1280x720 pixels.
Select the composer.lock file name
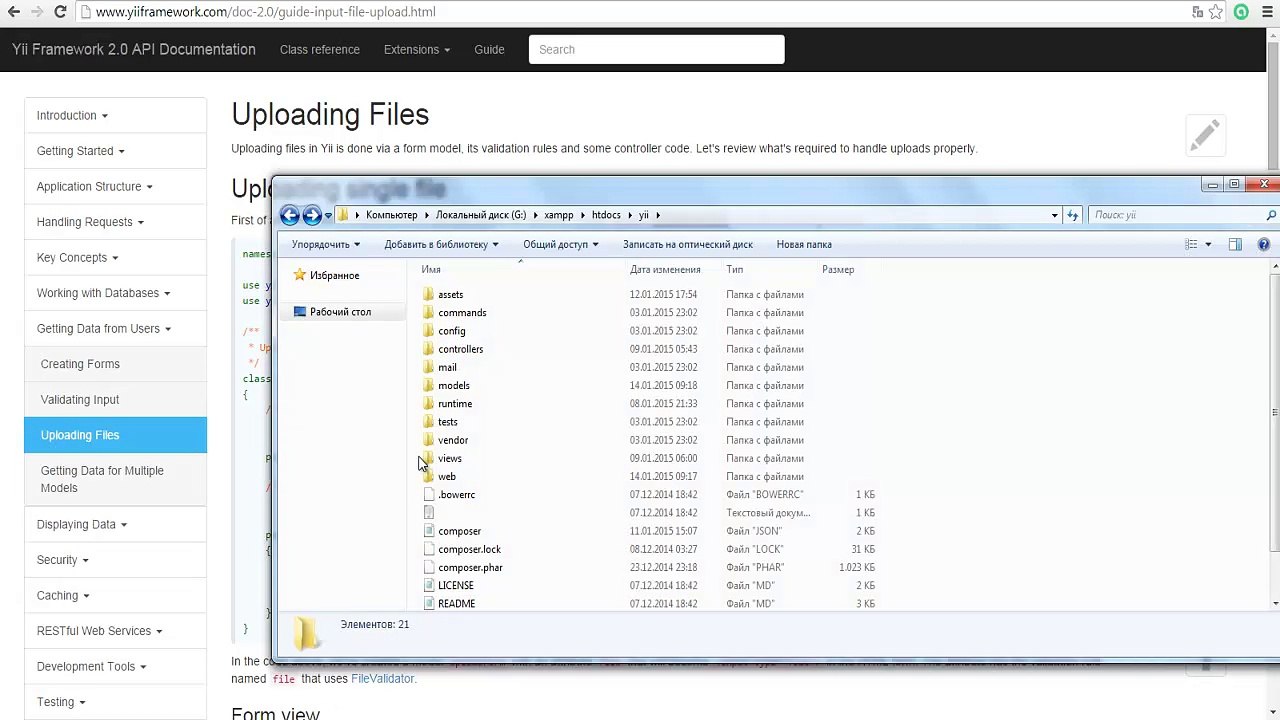pyautogui.click(x=469, y=549)
